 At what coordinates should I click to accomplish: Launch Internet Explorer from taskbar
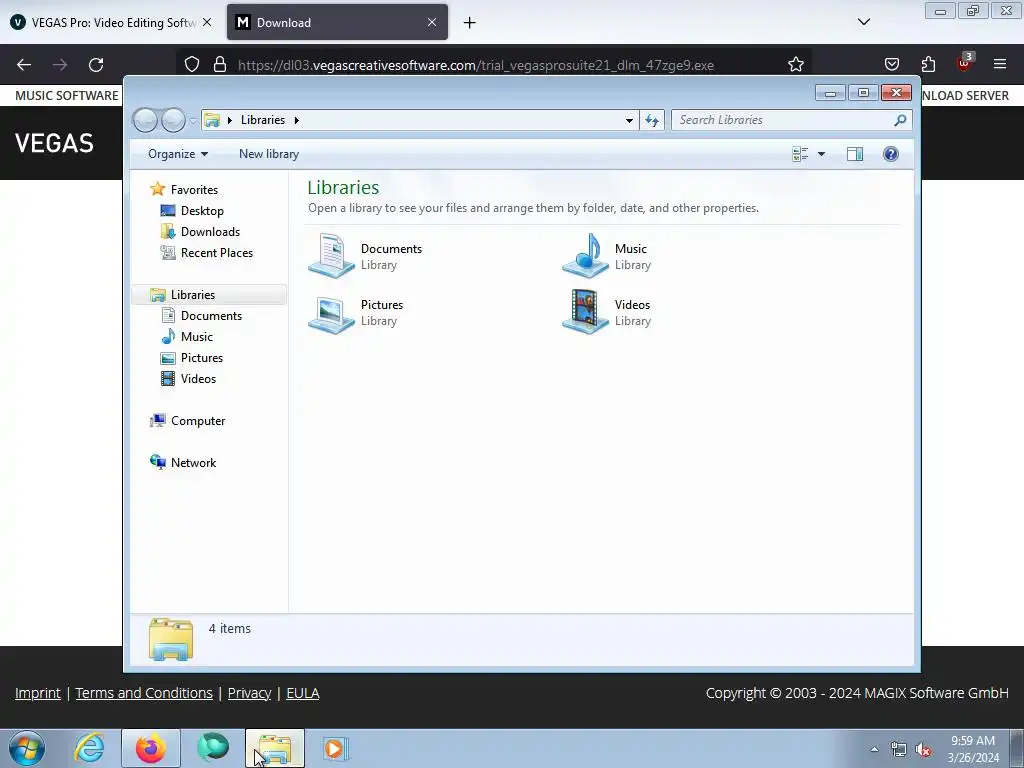click(x=89, y=748)
